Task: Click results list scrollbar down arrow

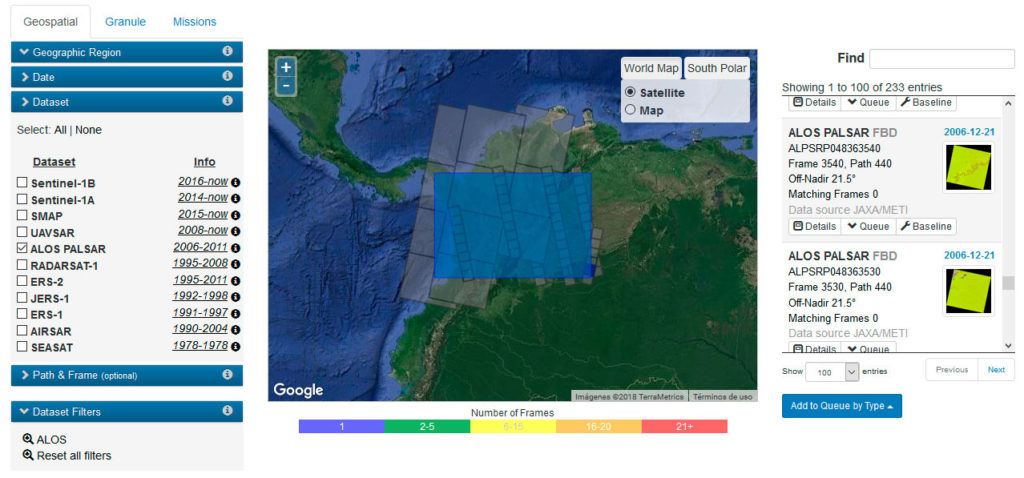Action: click(x=1008, y=345)
